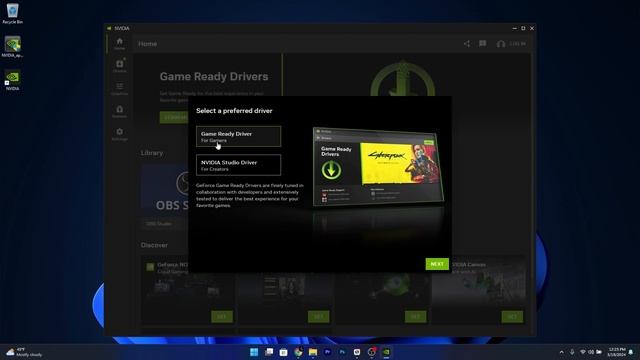Open the Windows Start menu
The image size is (640, 360).
click(254, 352)
